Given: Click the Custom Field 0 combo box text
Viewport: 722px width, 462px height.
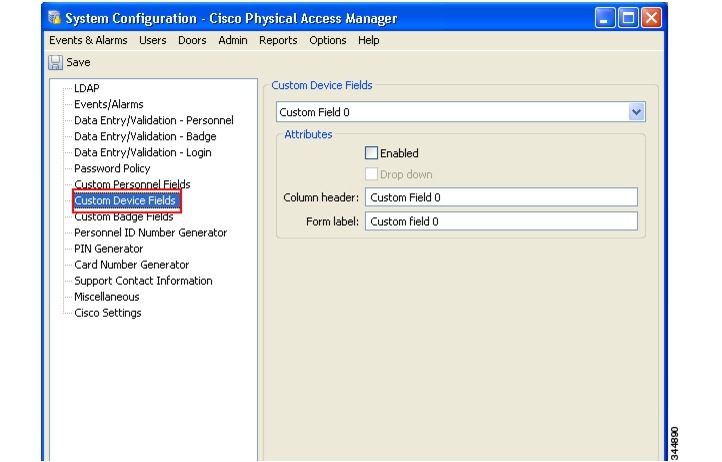Looking at the screenshot, I should 314,112.
